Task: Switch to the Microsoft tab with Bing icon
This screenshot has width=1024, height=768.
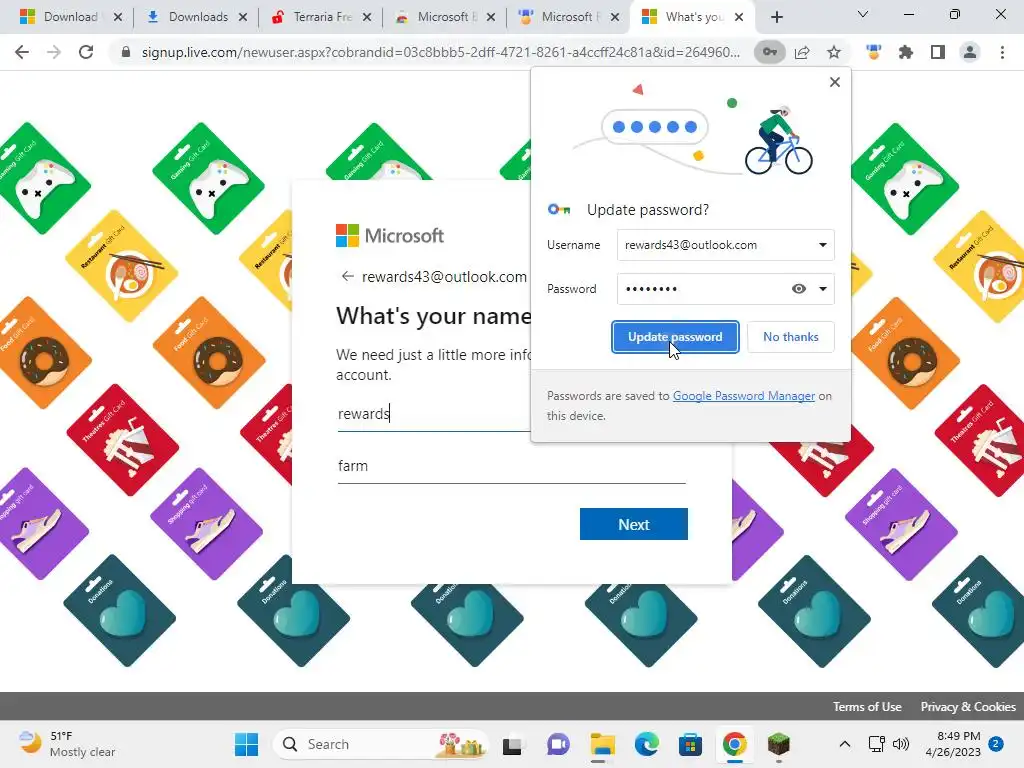Action: tap(447, 17)
